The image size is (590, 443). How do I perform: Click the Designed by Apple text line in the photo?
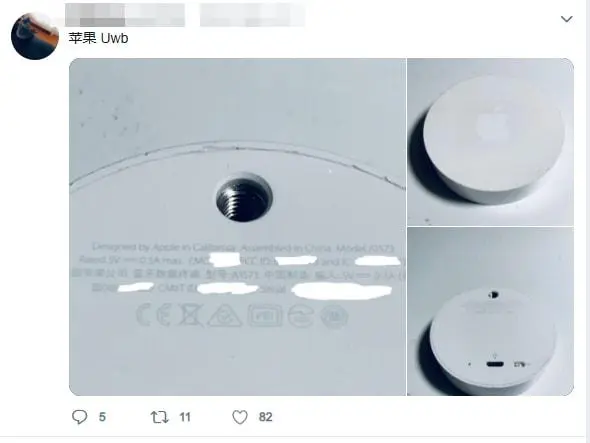click(x=243, y=248)
